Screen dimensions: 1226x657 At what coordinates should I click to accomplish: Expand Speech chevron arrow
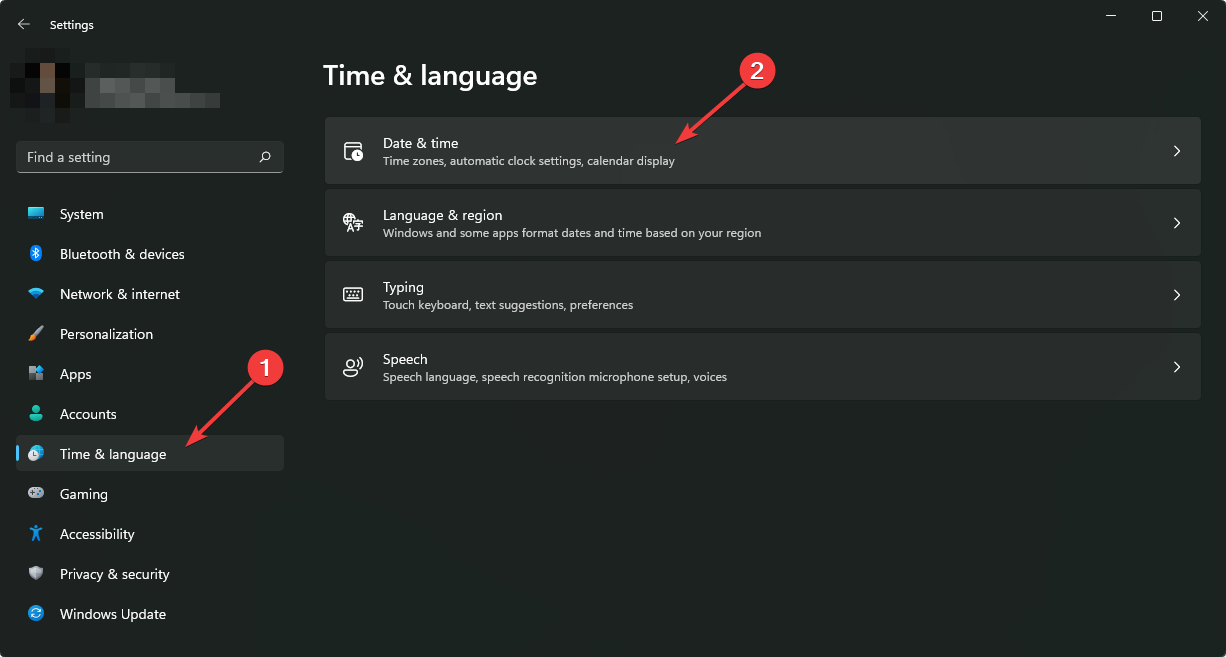coord(1177,367)
